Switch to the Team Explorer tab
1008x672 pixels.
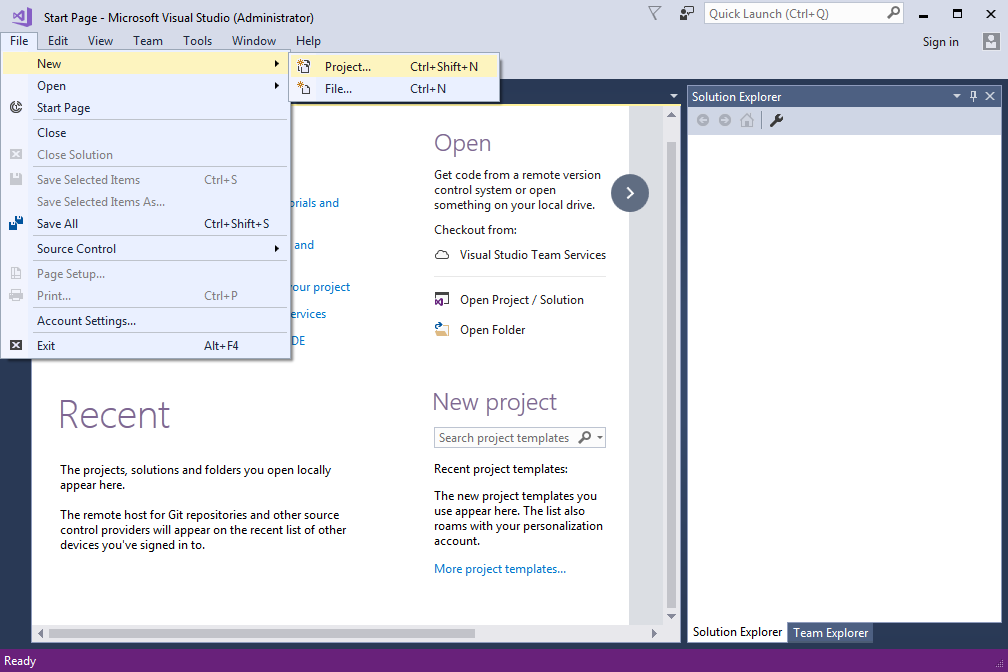(x=831, y=633)
